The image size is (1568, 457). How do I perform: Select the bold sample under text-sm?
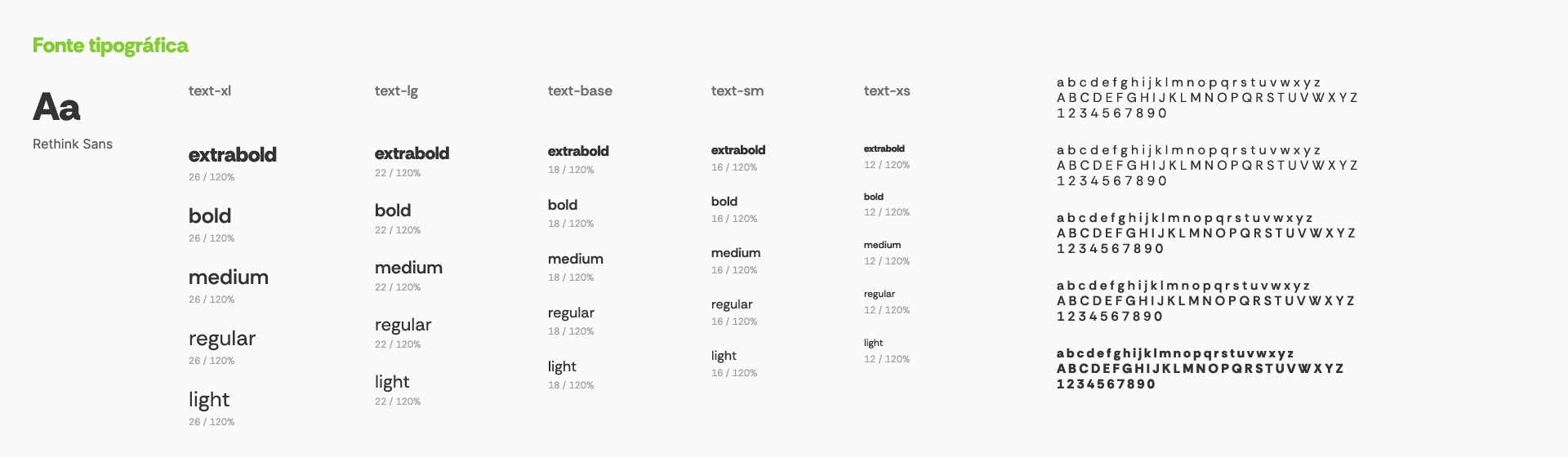click(x=724, y=202)
